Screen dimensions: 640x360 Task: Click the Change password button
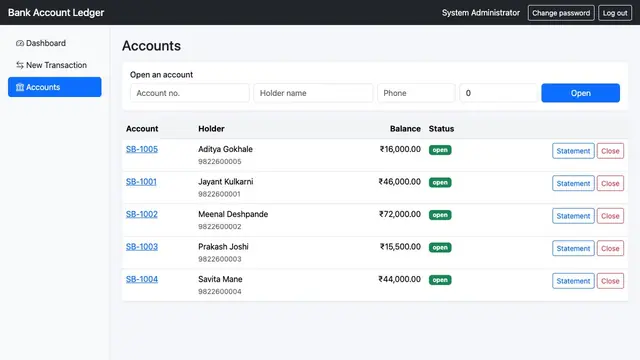point(561,13)
